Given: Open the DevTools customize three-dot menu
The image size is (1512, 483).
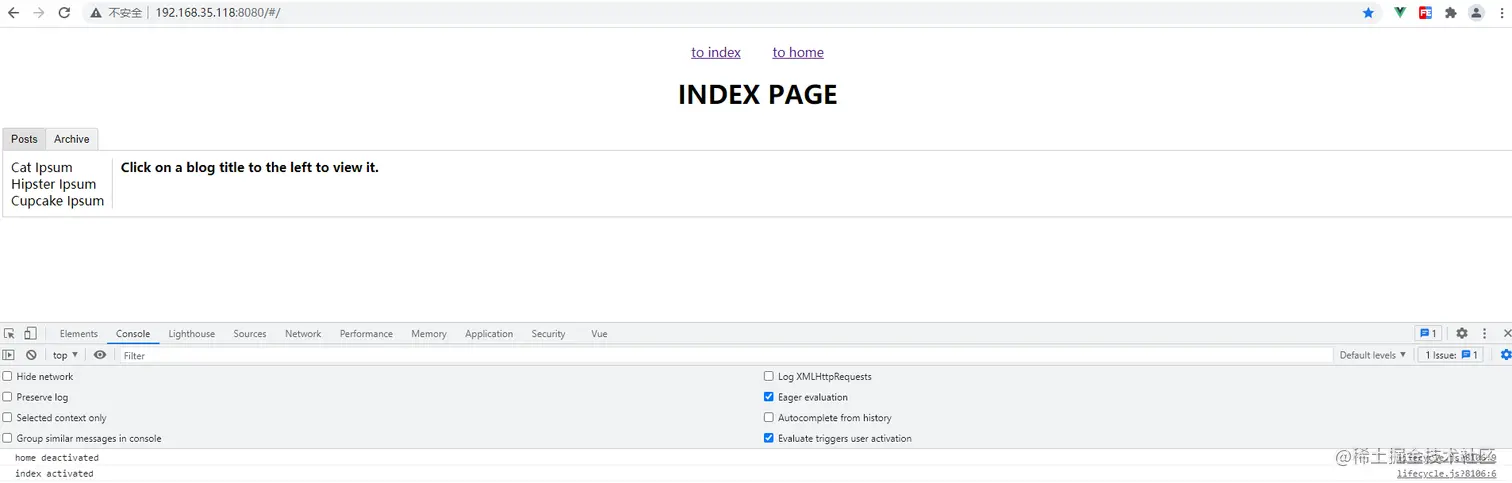Looking at the screenshot, I should [x=1485, y=334].
